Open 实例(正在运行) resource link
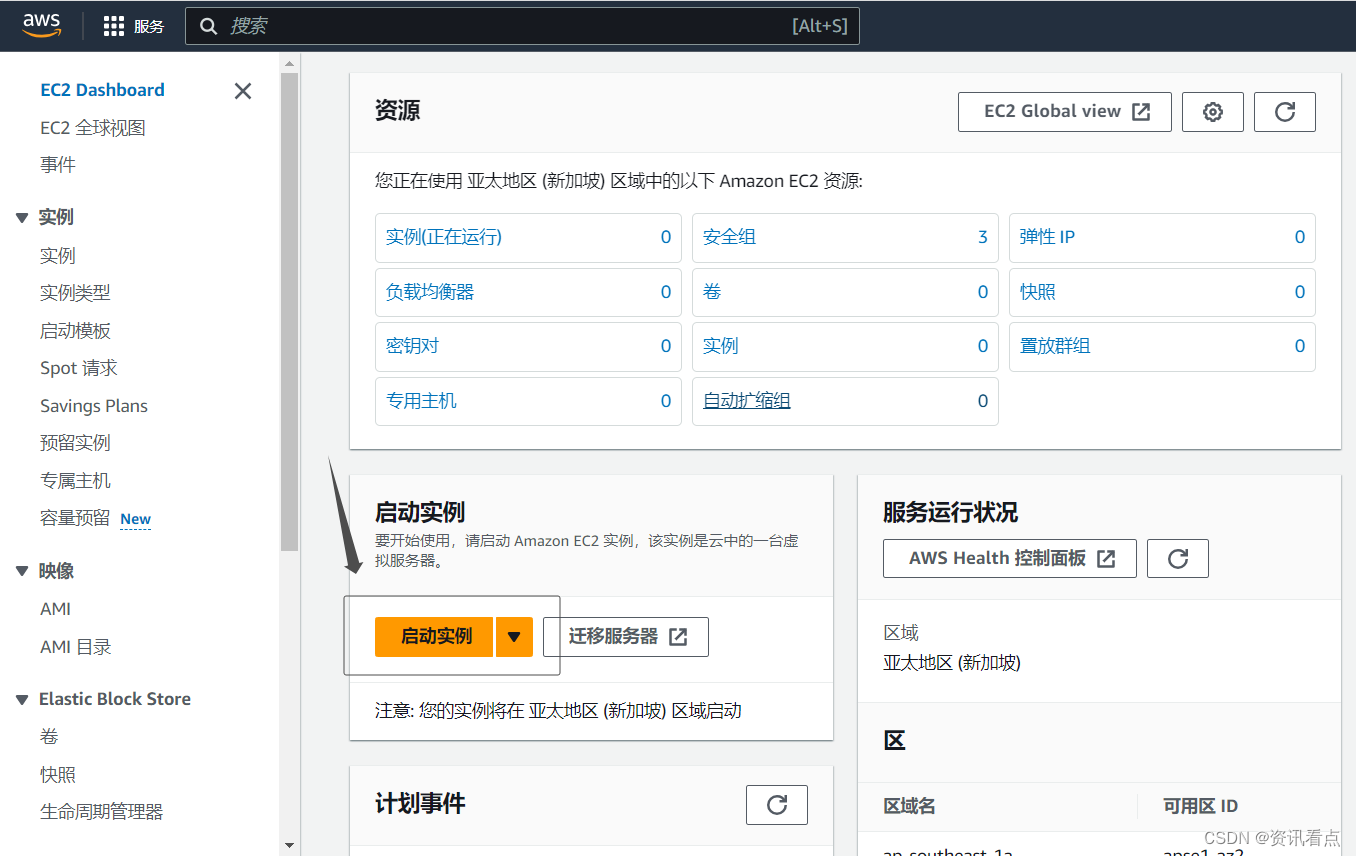This screenshot has height=856, width=1356. point(444,237)
